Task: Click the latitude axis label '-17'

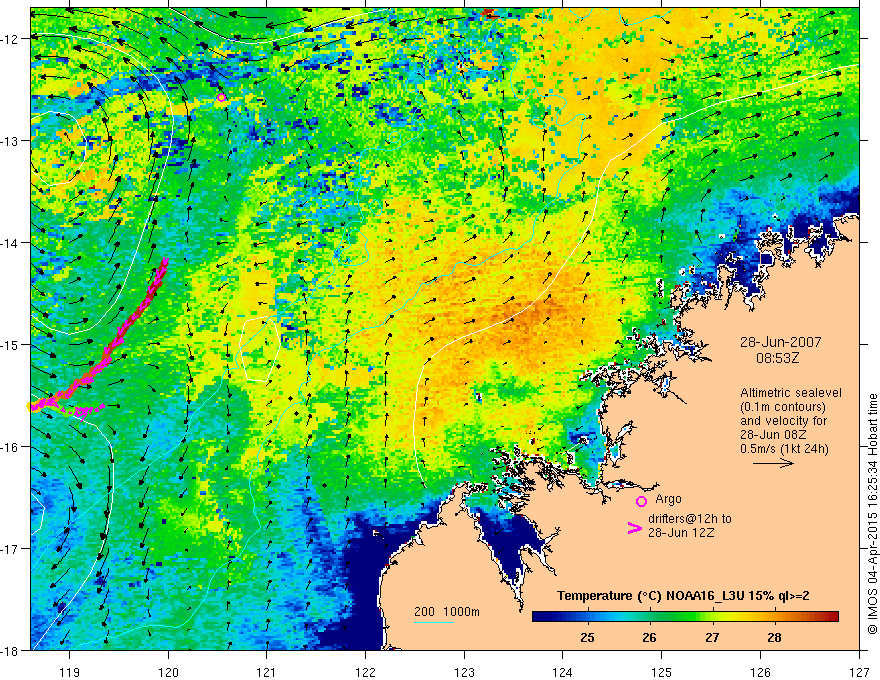Action: click(11, 549)
